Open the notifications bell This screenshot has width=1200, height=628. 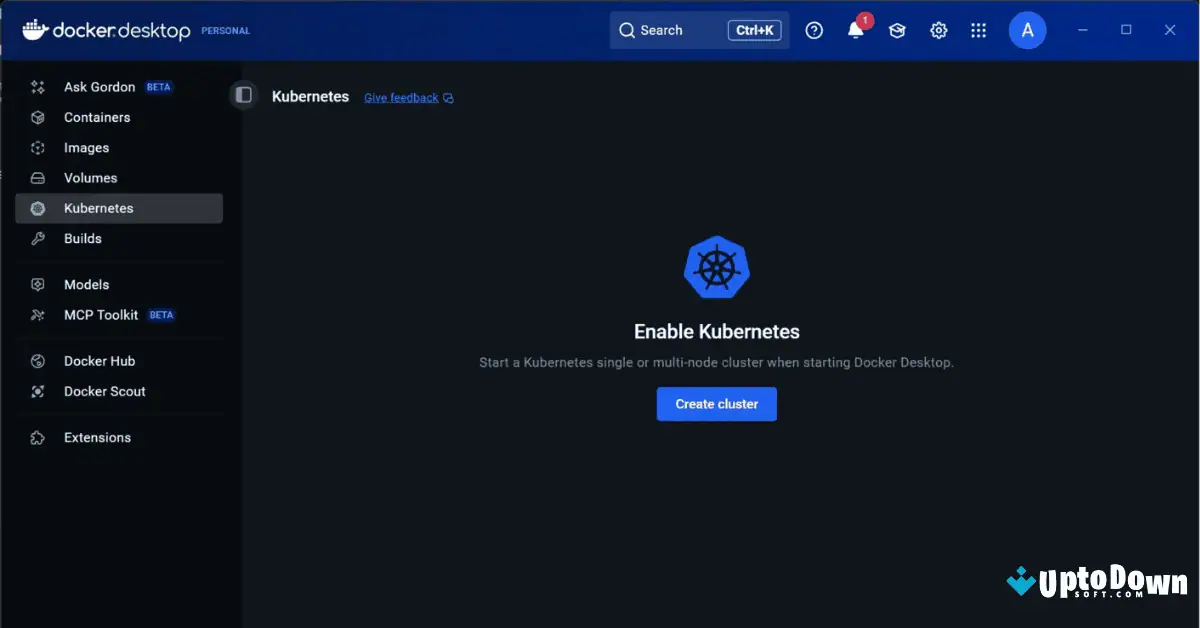[x=855, y=30]
